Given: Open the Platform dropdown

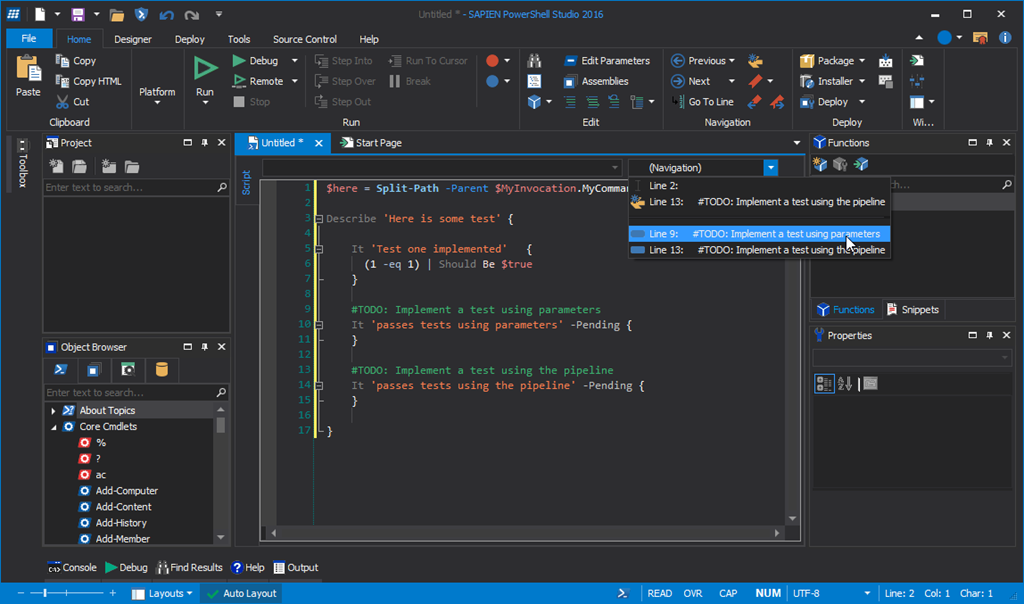Looking at the screenshot, I should coord(157,95).
